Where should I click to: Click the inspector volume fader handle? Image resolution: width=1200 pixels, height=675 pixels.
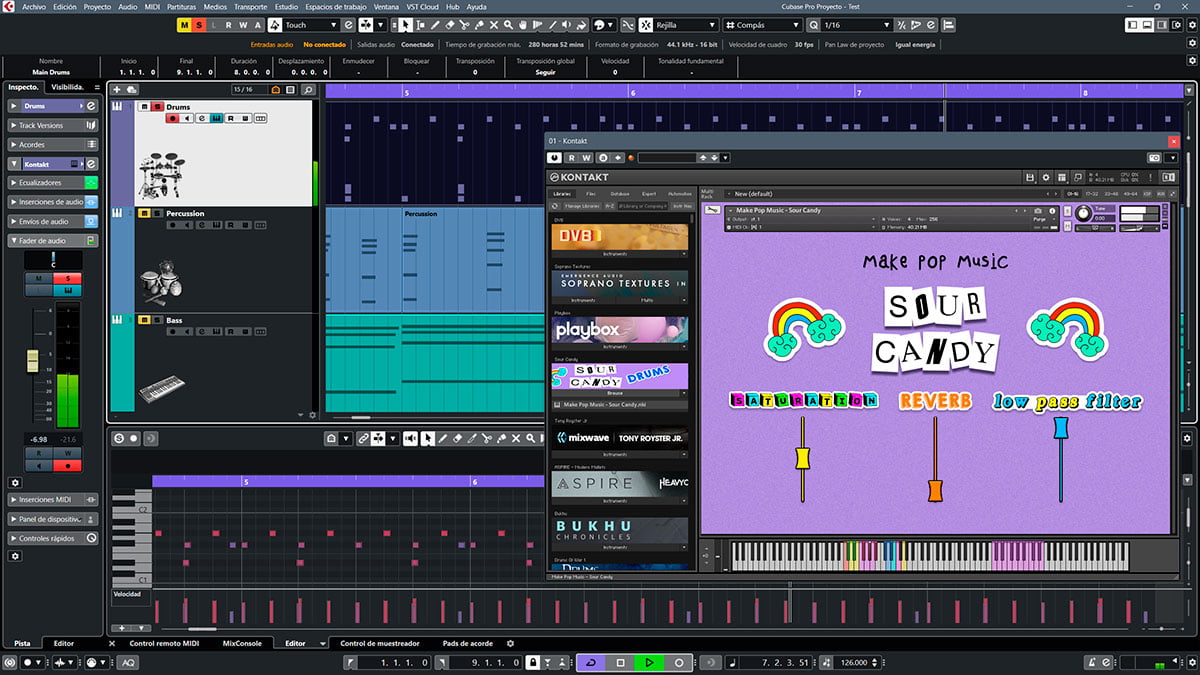31,361
